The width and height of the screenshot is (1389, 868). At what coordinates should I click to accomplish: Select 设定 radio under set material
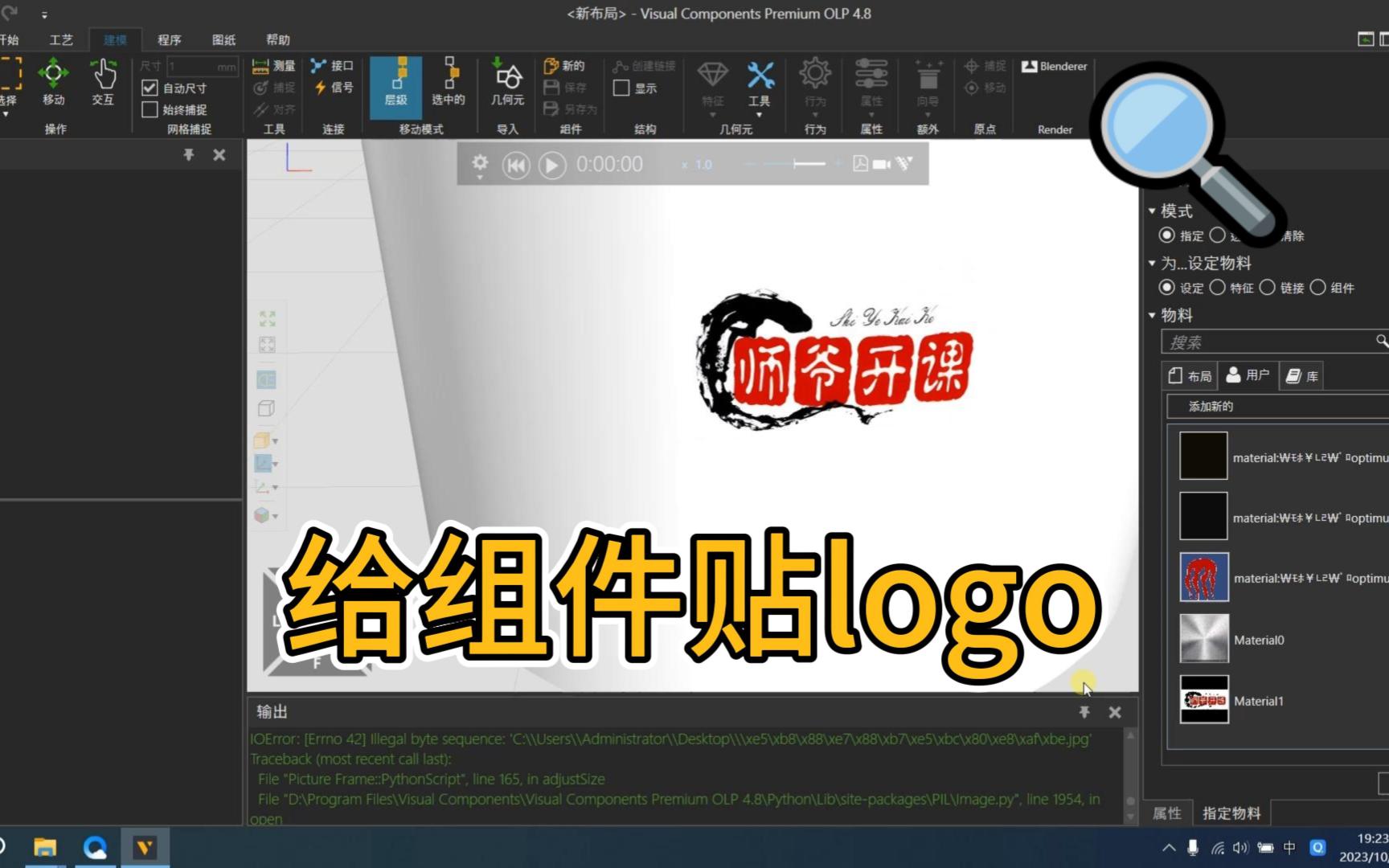[x=1167, y=288]
